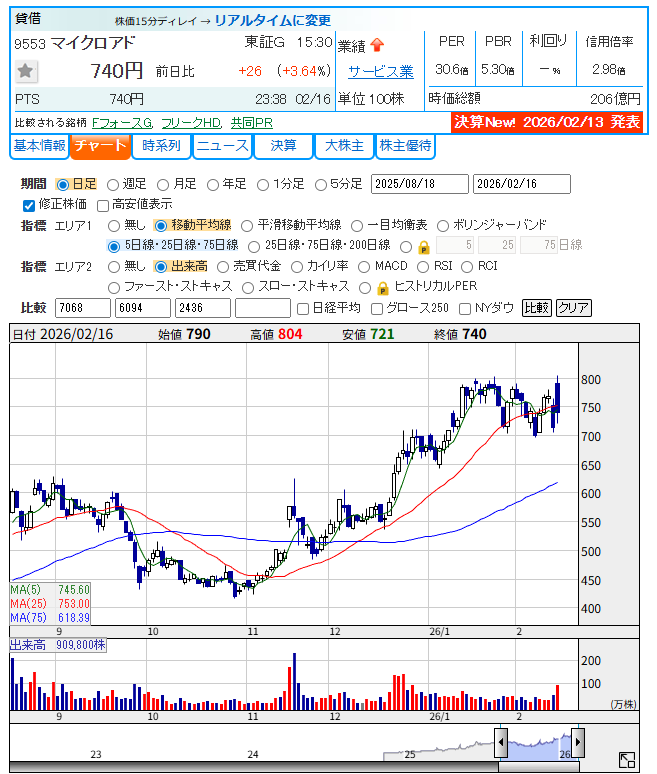The image size is (657, 774).
Task: Select 平滑移動平均線 indicator
Action: [x=247, y=226]
